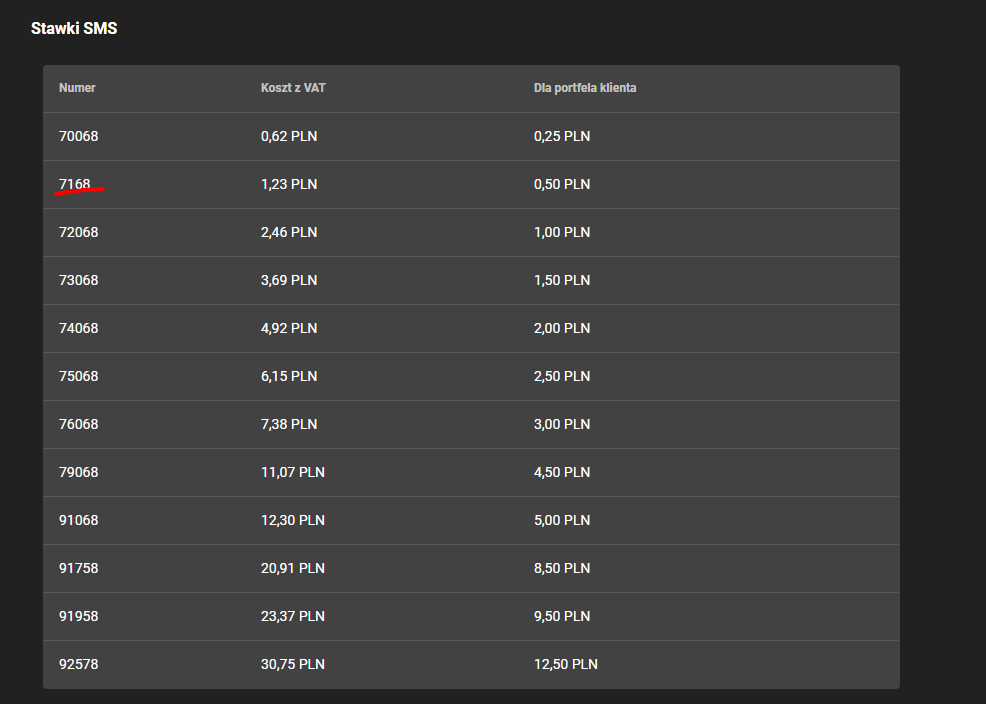
Task: Click the "Dla portfela klienta" column header
Action: [585, 88]
